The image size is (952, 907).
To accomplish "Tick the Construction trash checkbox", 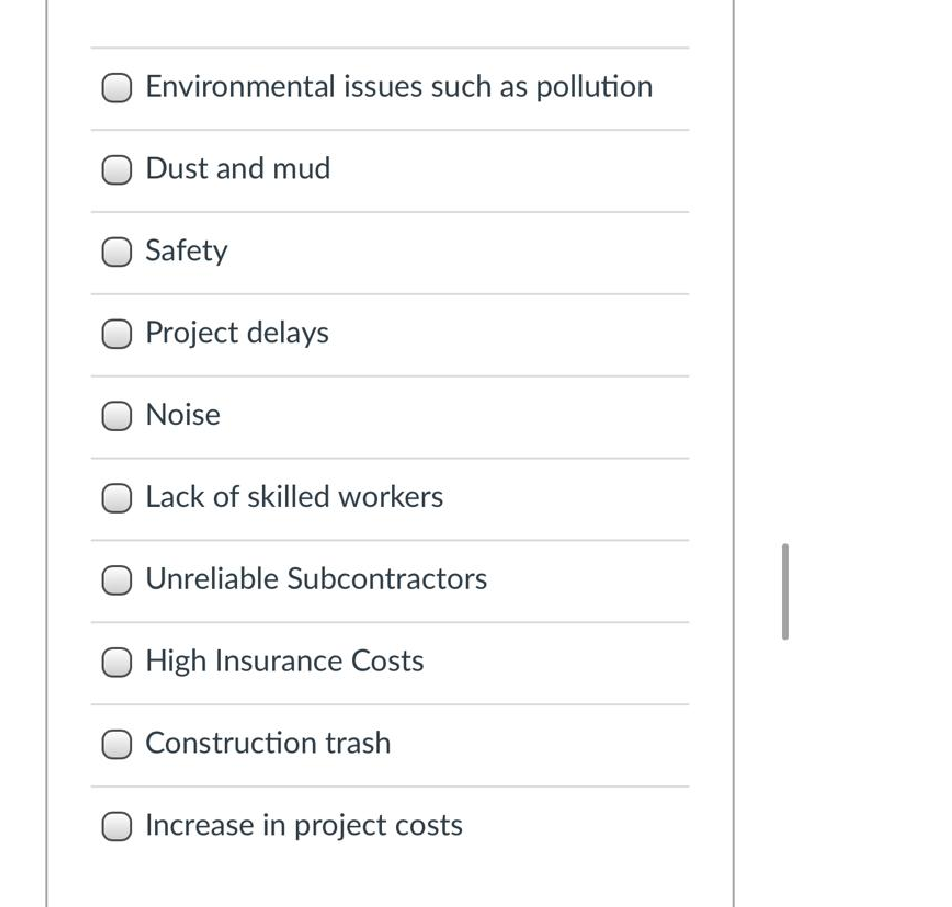I will coord(117,744).
